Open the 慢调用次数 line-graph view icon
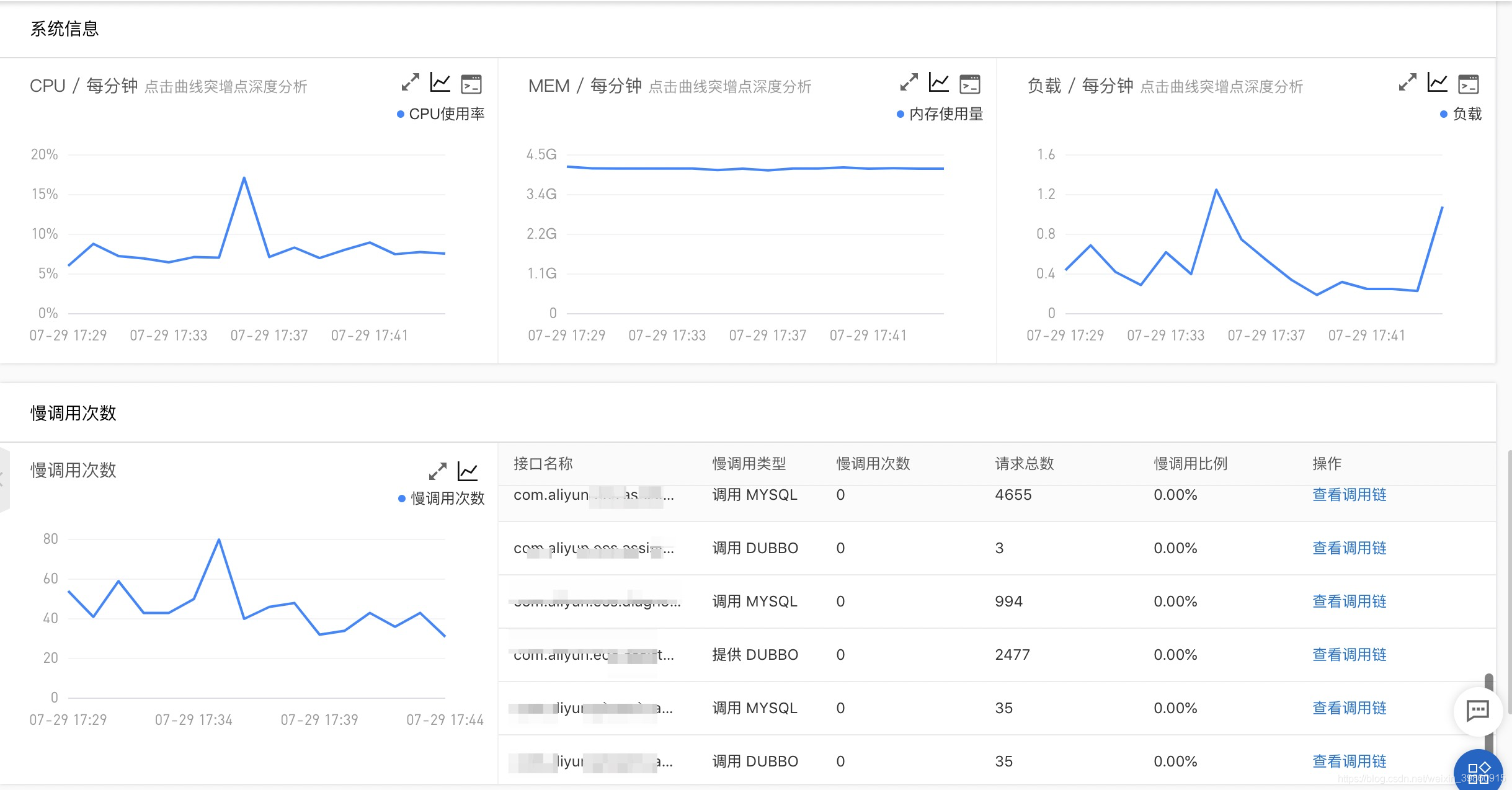Image resolution: width=1512 pixels, height=790 pixels. click(469, 471)
